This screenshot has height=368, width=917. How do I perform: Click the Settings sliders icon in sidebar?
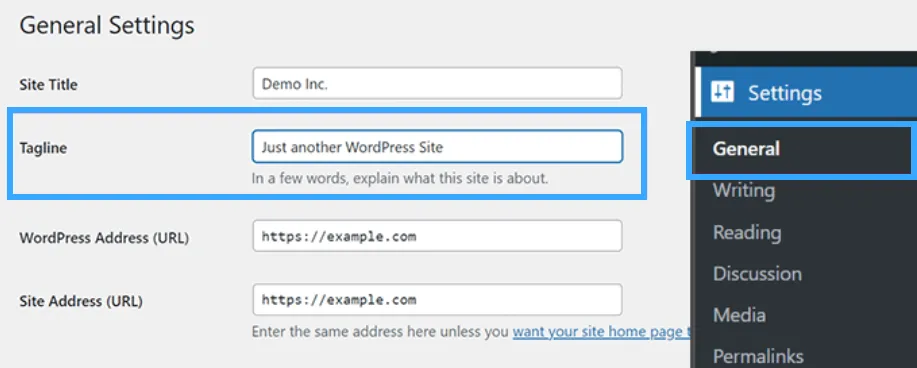[x=722, y=92]
